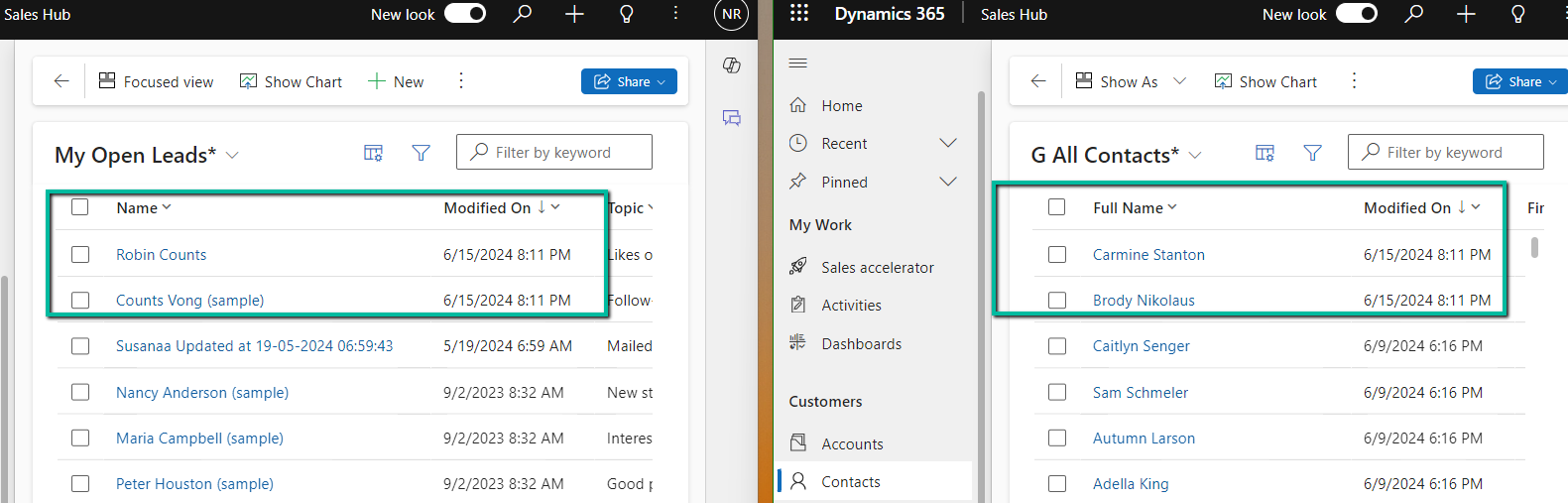Navigate to Accounts in the sidebar
1568x503 pixels.
coord(852,444)
